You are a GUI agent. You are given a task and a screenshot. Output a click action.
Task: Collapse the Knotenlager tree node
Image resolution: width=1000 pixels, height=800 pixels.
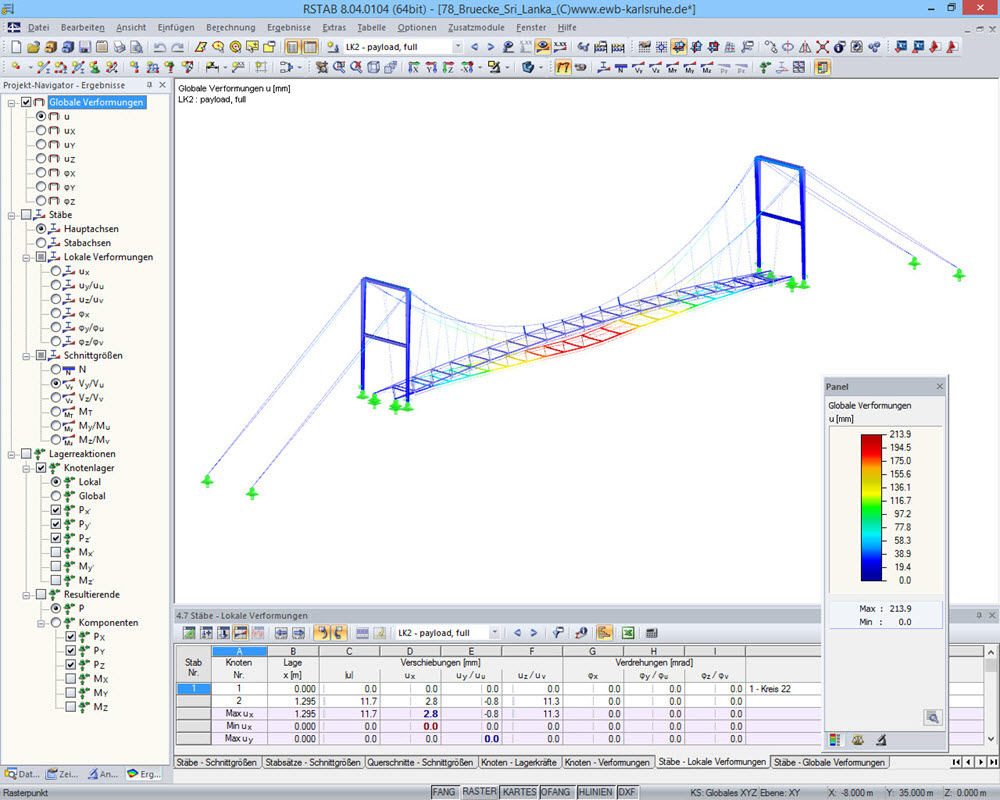(x=26, y=468)
